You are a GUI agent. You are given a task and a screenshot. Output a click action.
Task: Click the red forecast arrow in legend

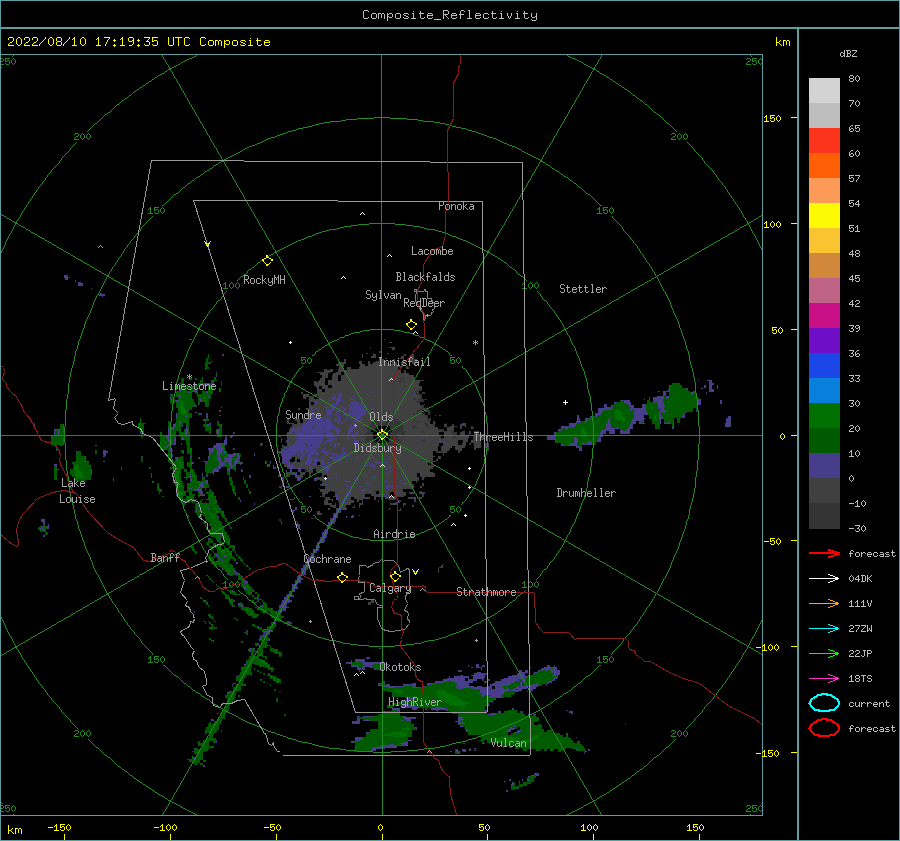[x=824, y=553]
